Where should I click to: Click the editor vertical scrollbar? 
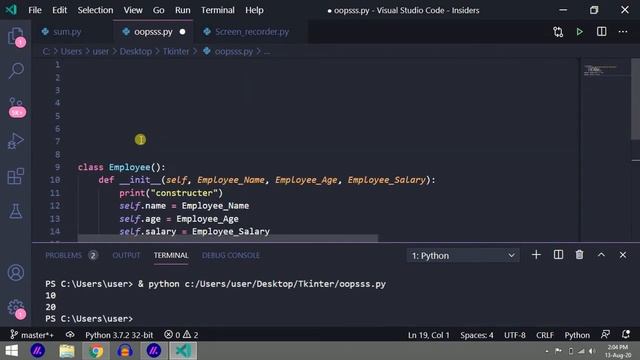635,99
